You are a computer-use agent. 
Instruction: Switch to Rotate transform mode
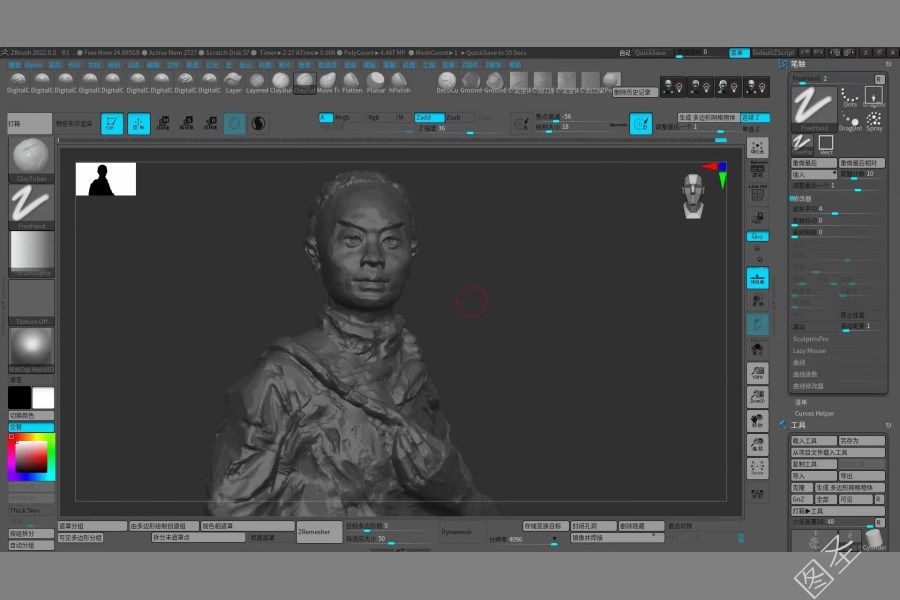click(x=210, y=123)
